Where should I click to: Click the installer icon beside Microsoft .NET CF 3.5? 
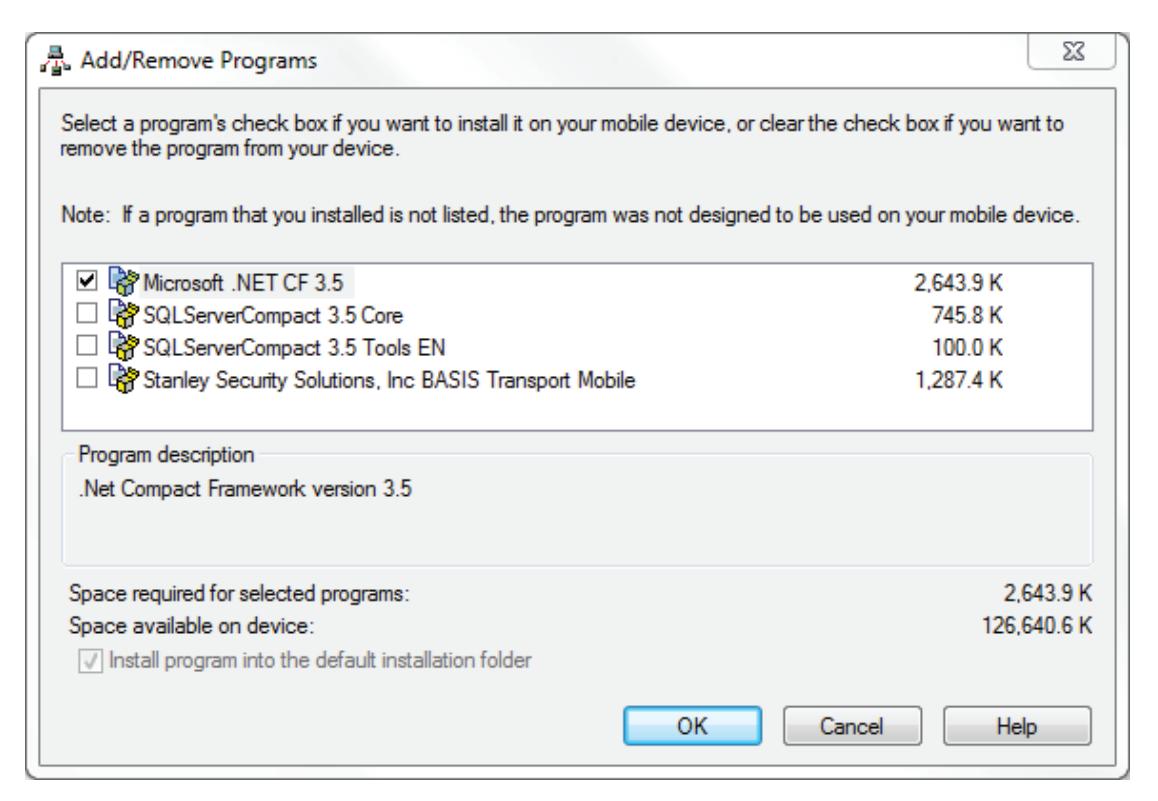(x=123, y=281)
